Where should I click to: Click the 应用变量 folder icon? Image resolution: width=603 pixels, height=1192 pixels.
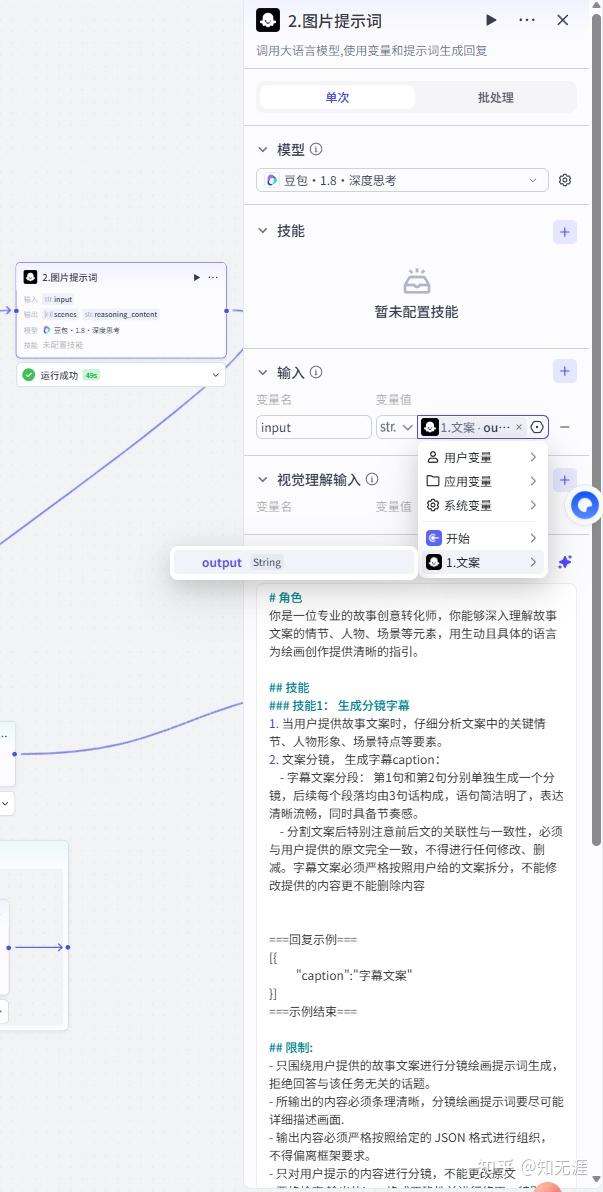(433, 481)
